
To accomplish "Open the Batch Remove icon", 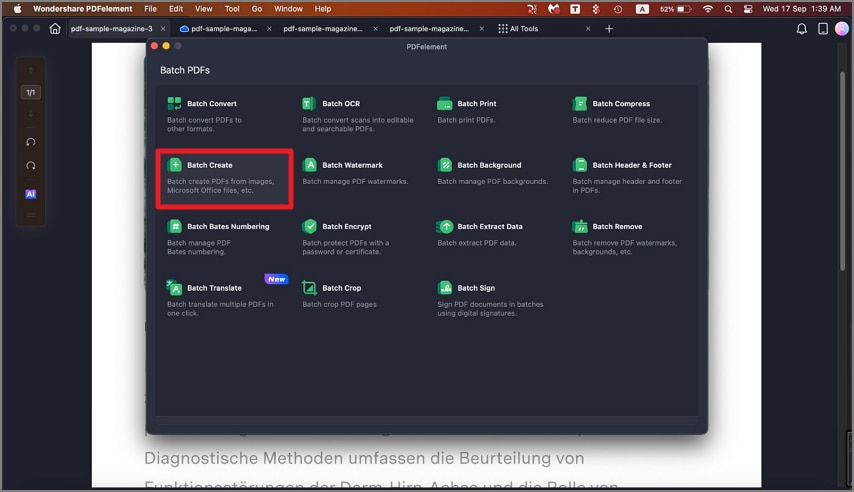I will click(x=580, y=226).
